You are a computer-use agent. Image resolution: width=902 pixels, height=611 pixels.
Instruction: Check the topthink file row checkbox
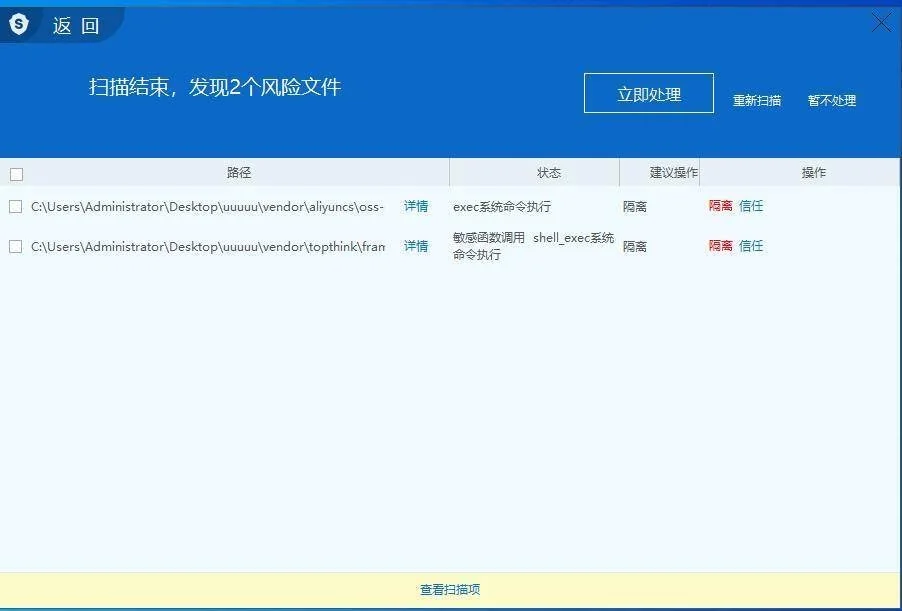[x=16, y=246]
